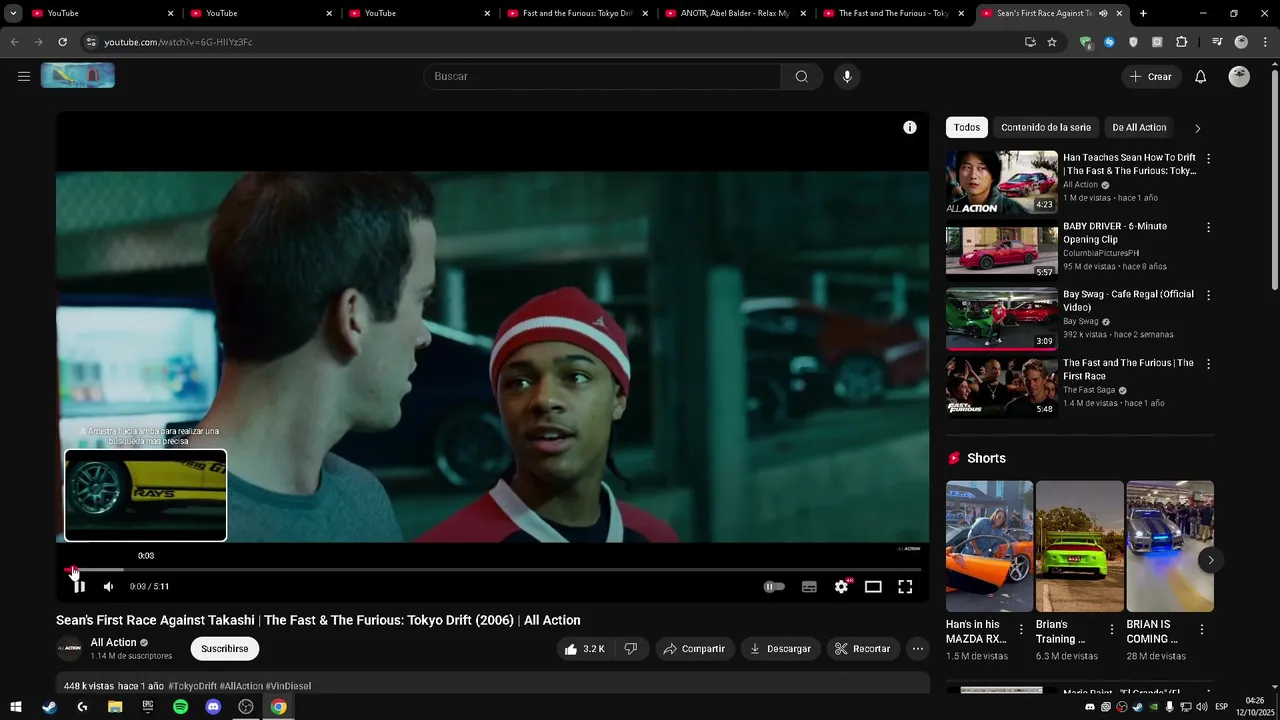Pause the video playback
Screen dimensions: 1280x720
tap(79, 587)
